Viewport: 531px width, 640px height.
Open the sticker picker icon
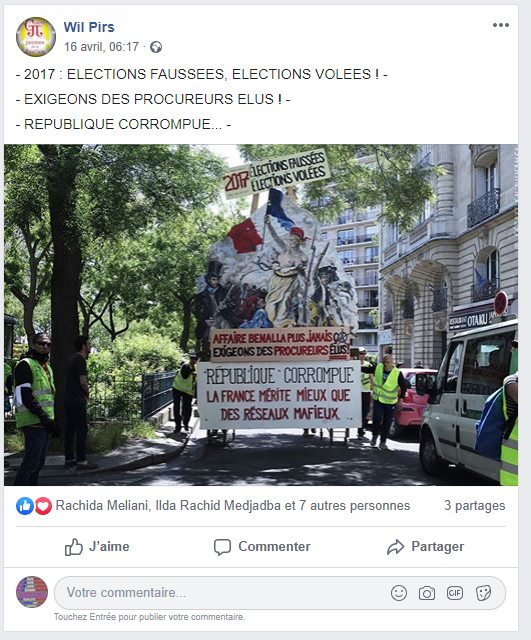(483, 593)
